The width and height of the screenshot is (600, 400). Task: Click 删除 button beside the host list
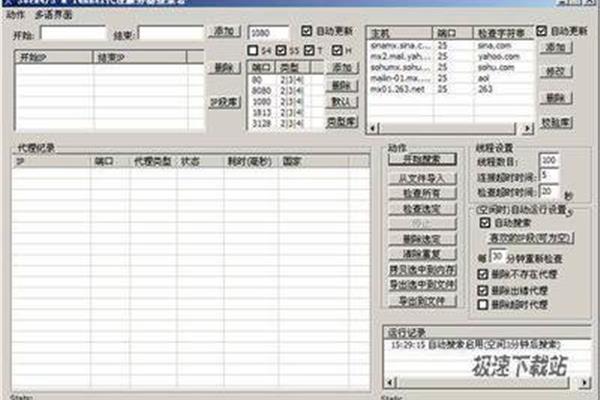tap(556, 98)
